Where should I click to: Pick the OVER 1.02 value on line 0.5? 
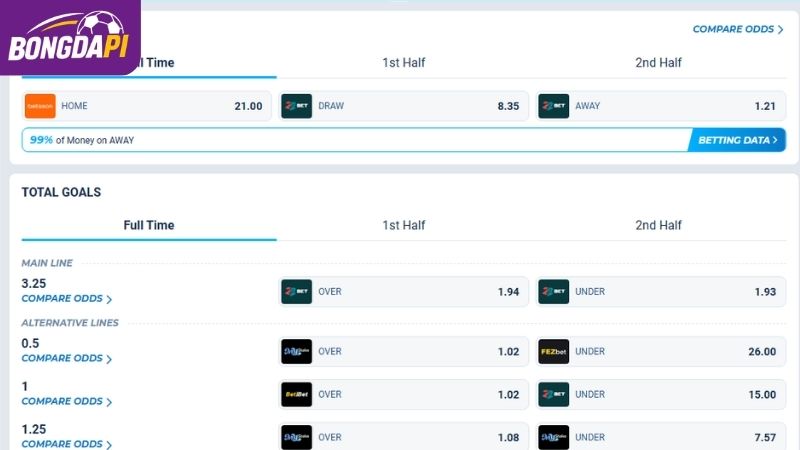pos(508,352)
